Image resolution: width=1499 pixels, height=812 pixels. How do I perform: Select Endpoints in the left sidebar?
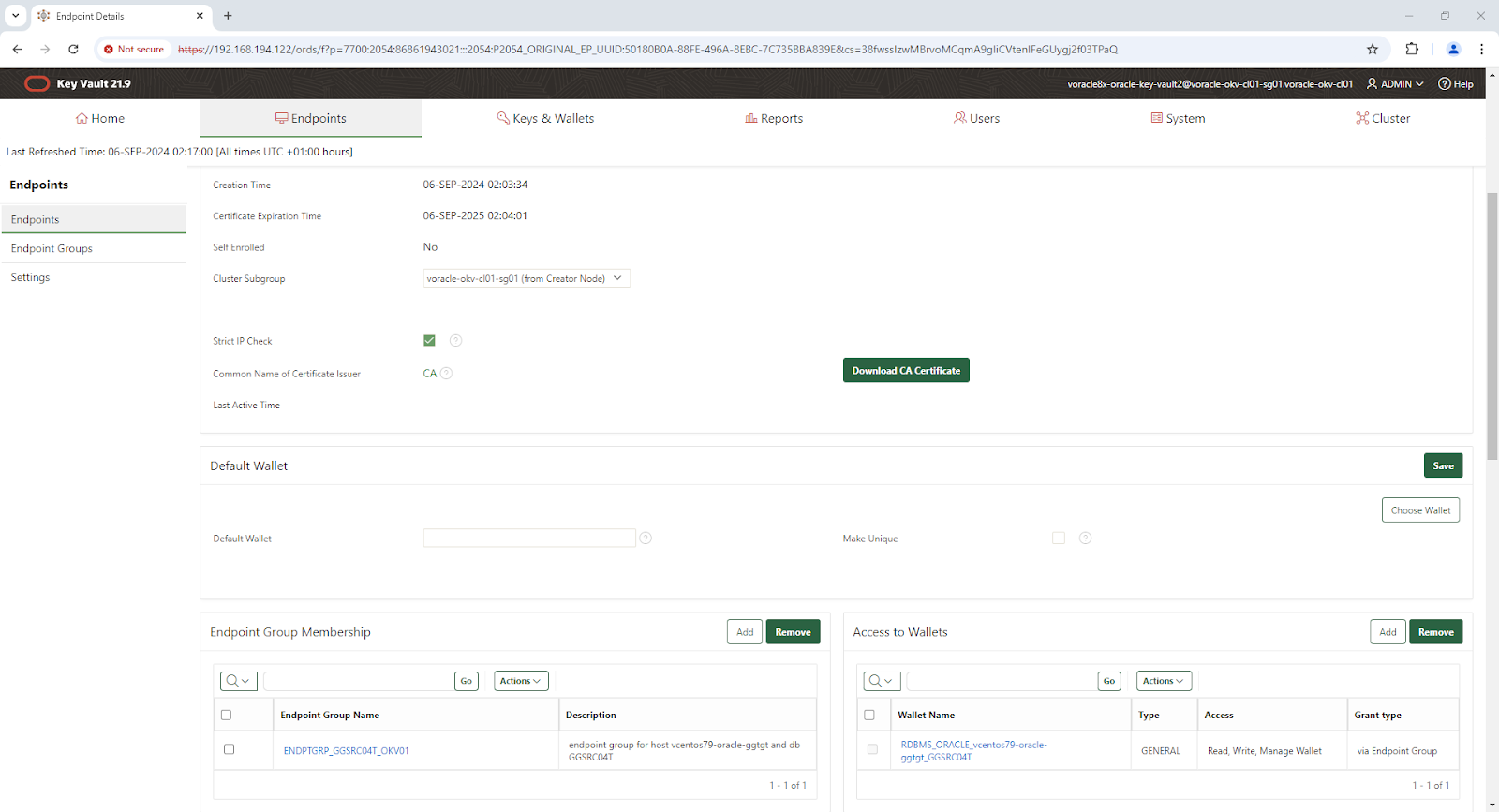click(x=93, y=219)
